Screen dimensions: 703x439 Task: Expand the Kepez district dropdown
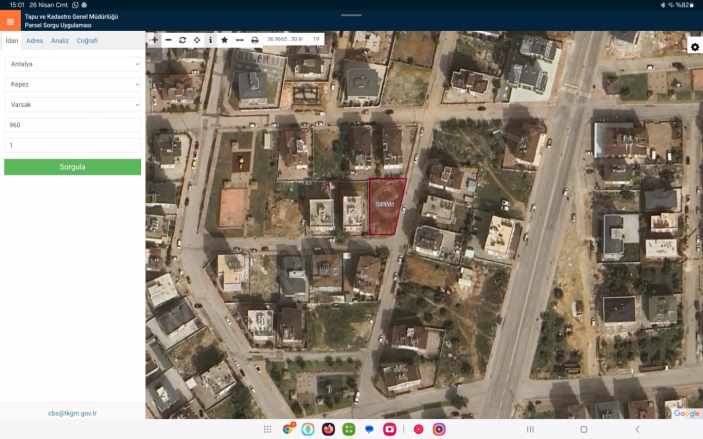click(72, 84)
